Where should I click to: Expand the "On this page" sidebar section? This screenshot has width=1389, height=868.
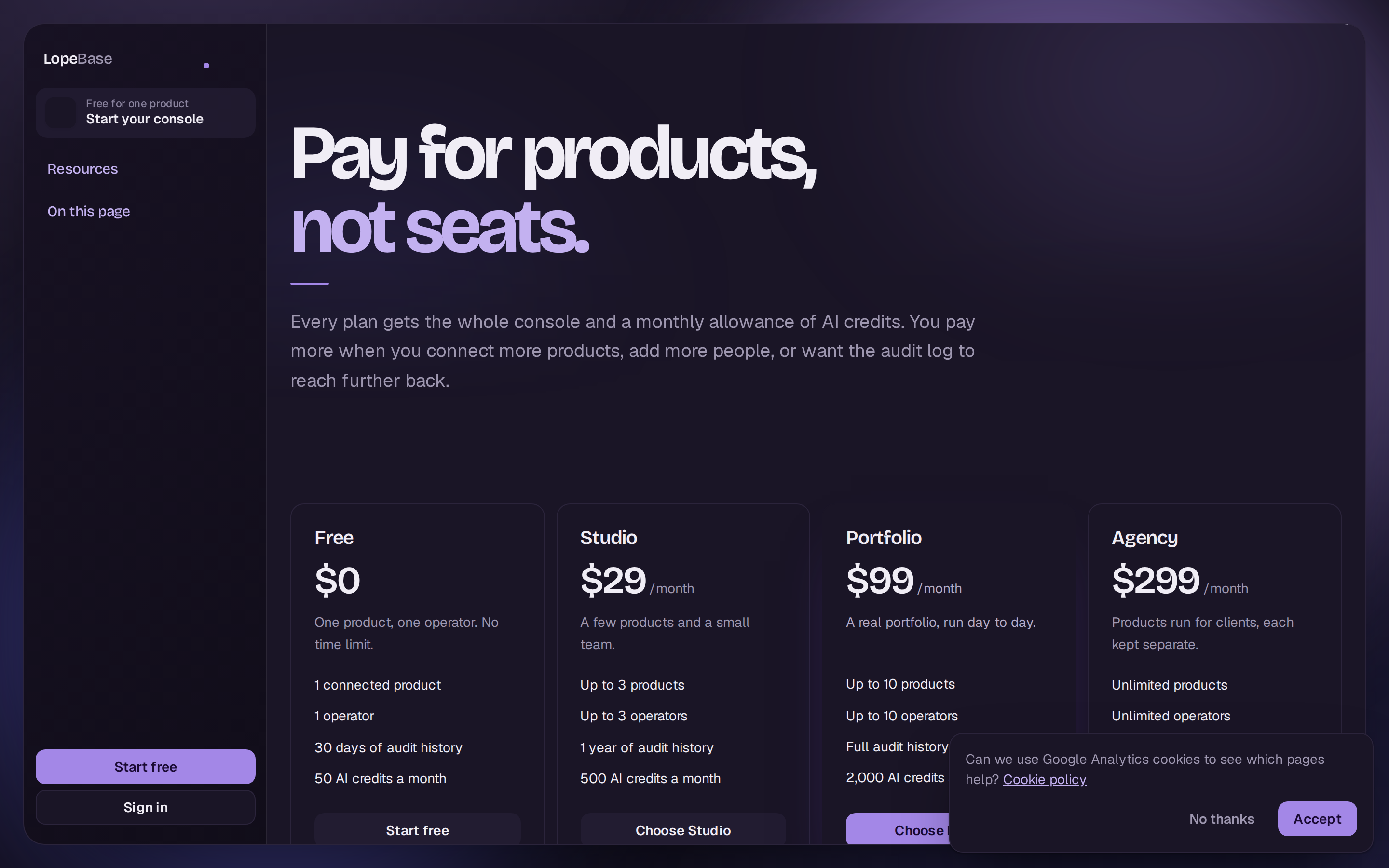tap(88, 211)
